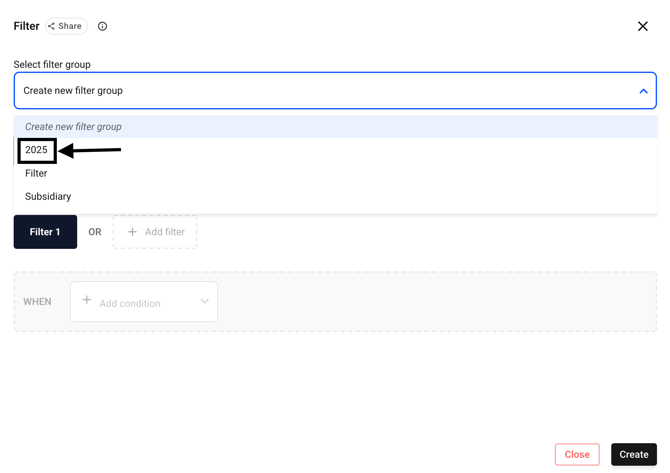Screen dimensions: 670x473
Task: Click the plus icon in Add condition
Action: [87, 300]
